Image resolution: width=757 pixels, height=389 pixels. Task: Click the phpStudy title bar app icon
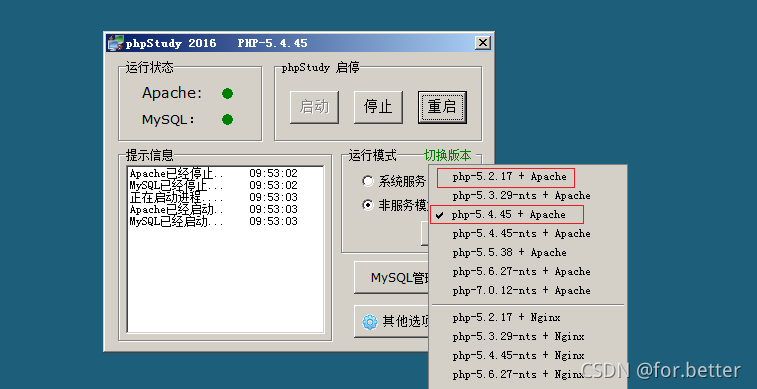(x=115, y=43)
